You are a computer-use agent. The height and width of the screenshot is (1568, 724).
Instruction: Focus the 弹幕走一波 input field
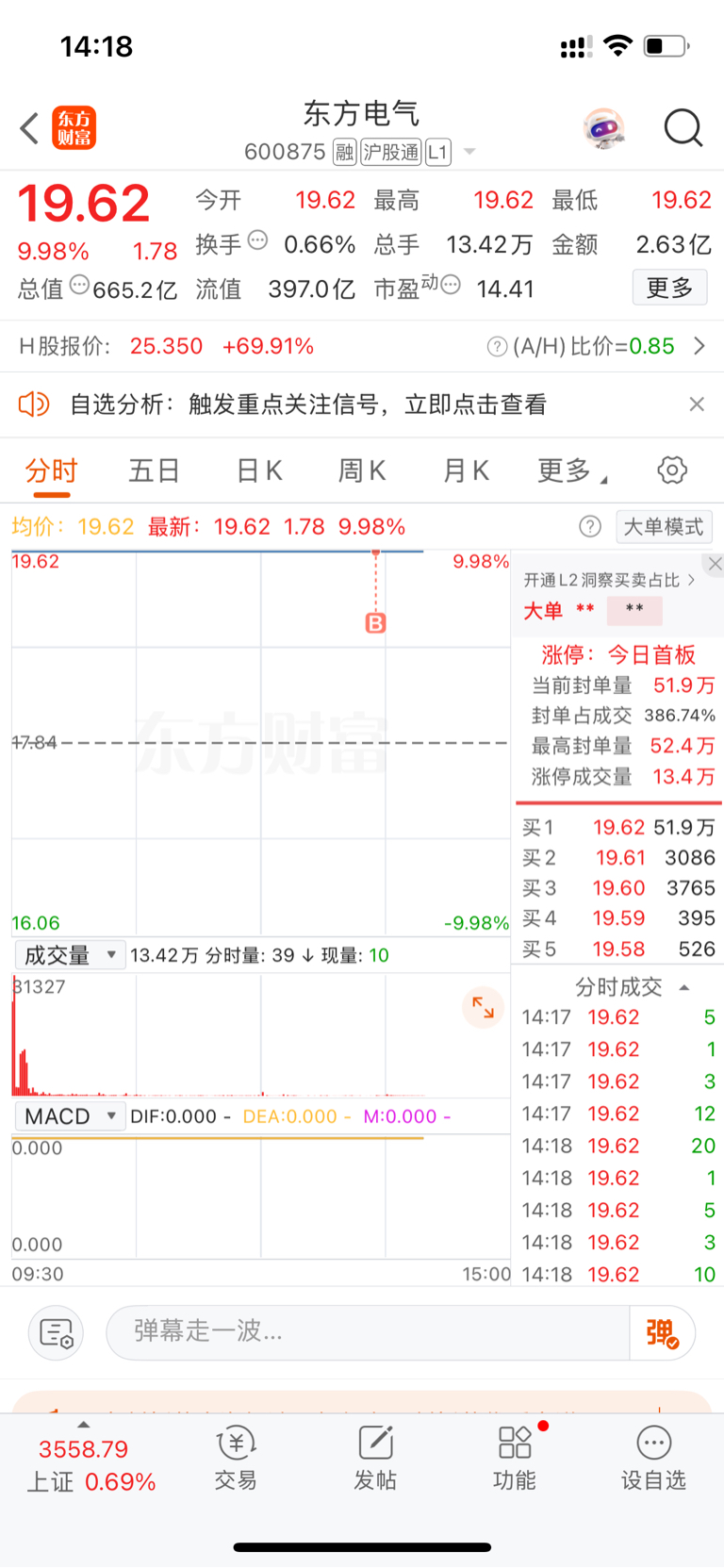coord(368,1332)
